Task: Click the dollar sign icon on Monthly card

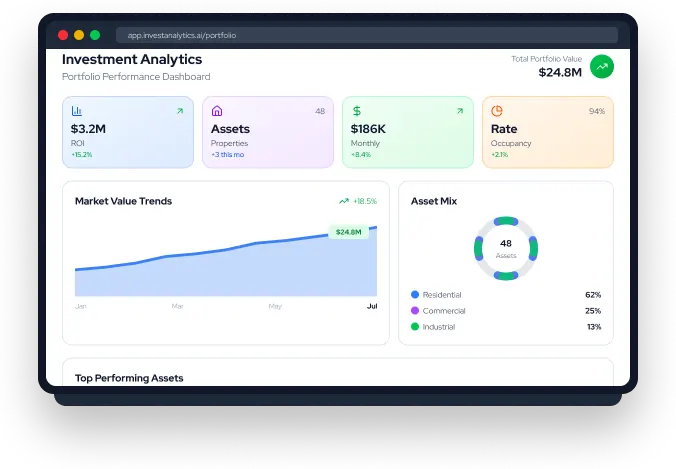Action: coord(357,111)
